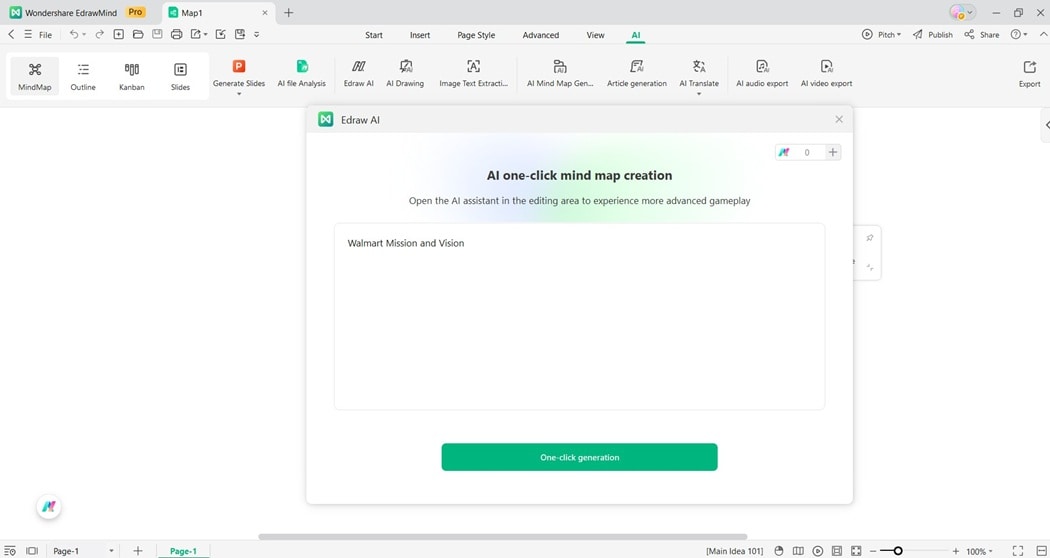Select the AI ribbon tab

tap(635, 35)
